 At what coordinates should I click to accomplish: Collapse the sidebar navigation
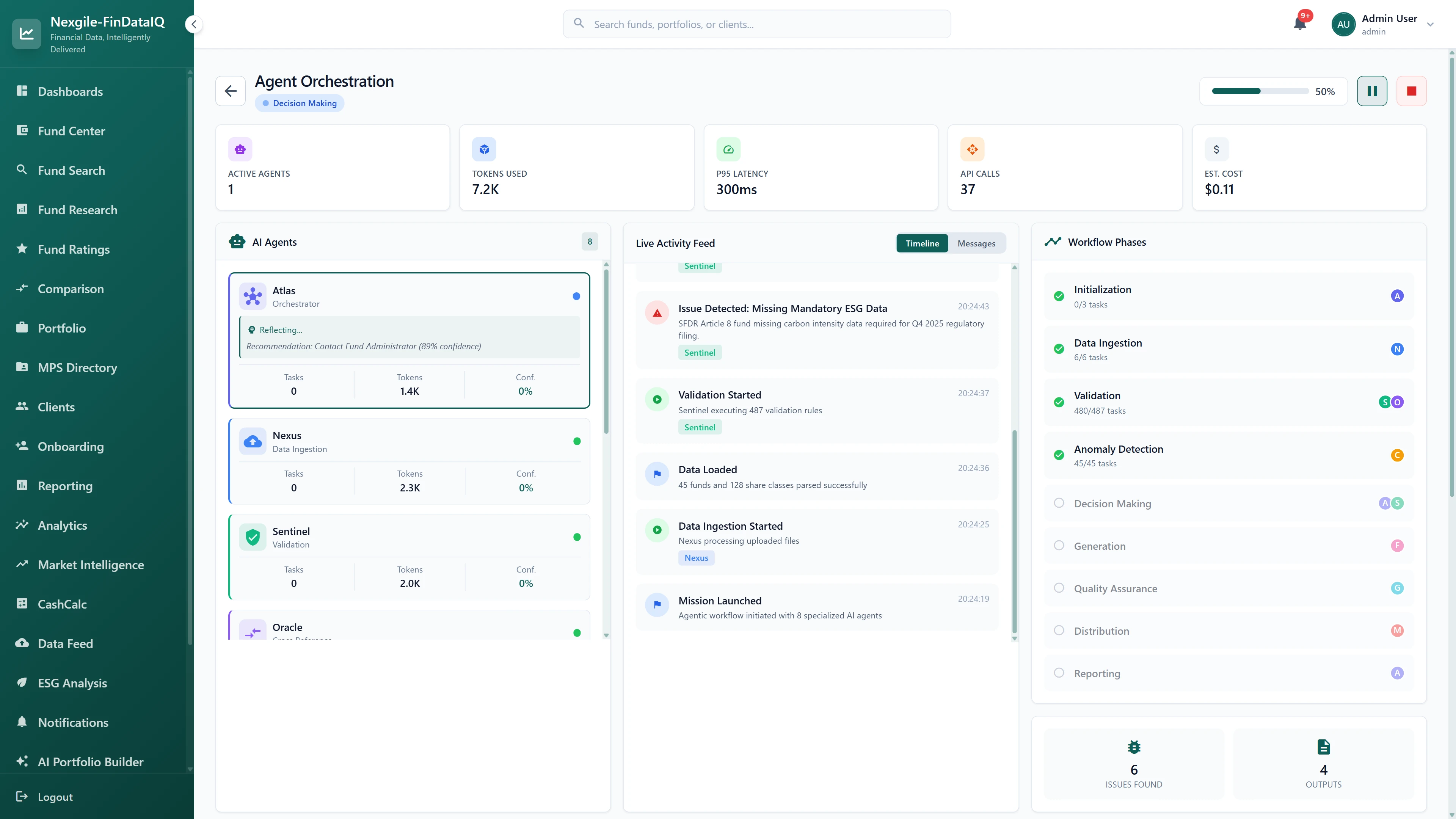pos(194,24)
